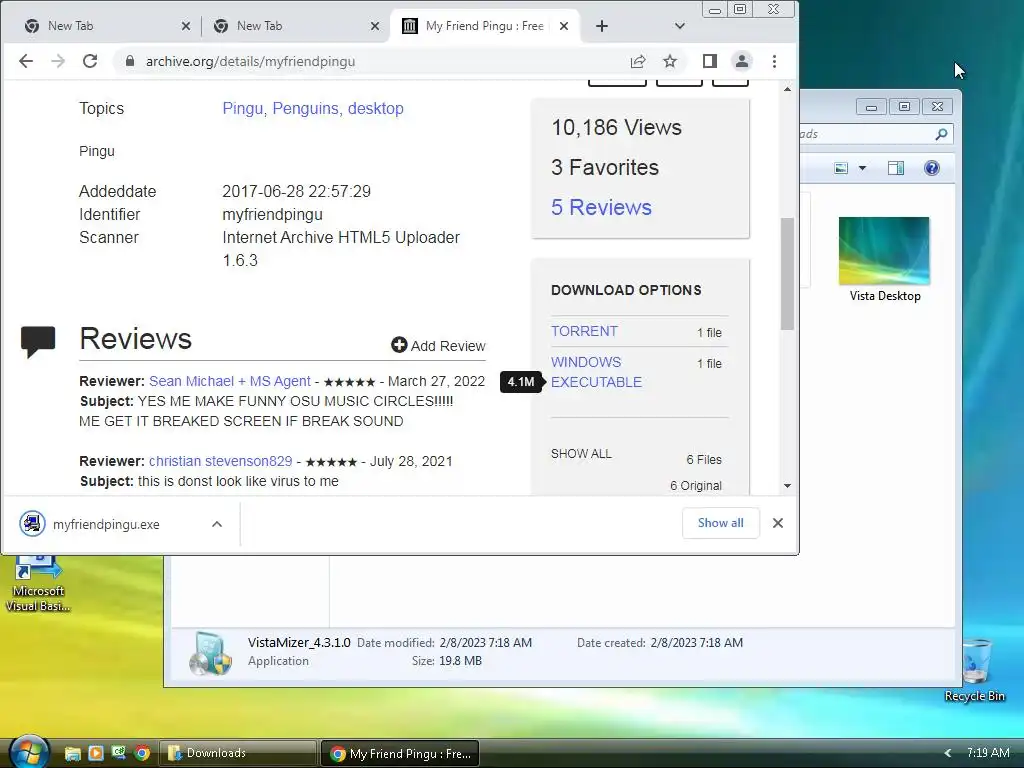Go back with the browser back arrow
The image size is (1024, 768).
tap(26, 61)
